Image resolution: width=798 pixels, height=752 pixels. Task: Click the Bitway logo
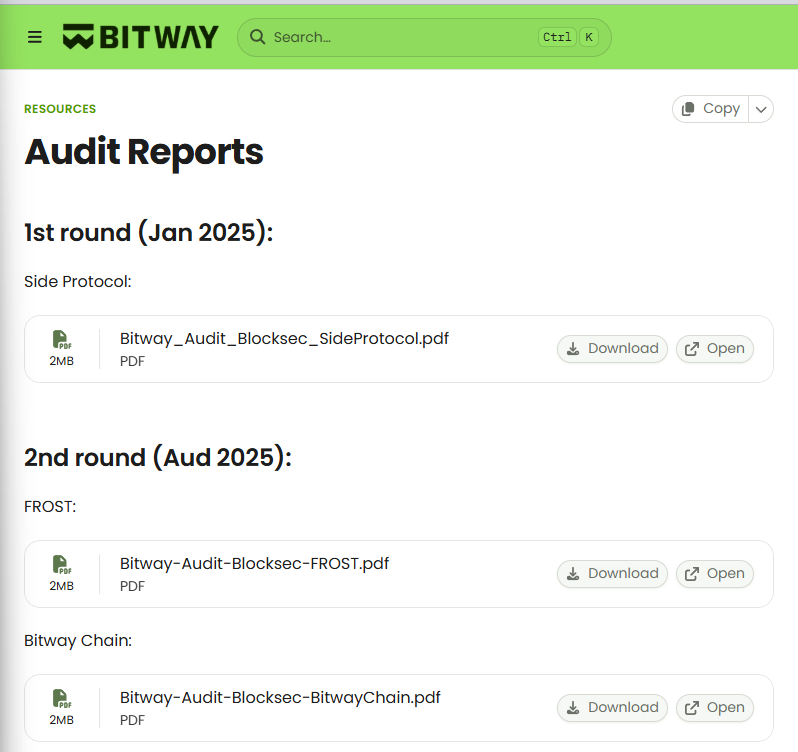(140, 37)
